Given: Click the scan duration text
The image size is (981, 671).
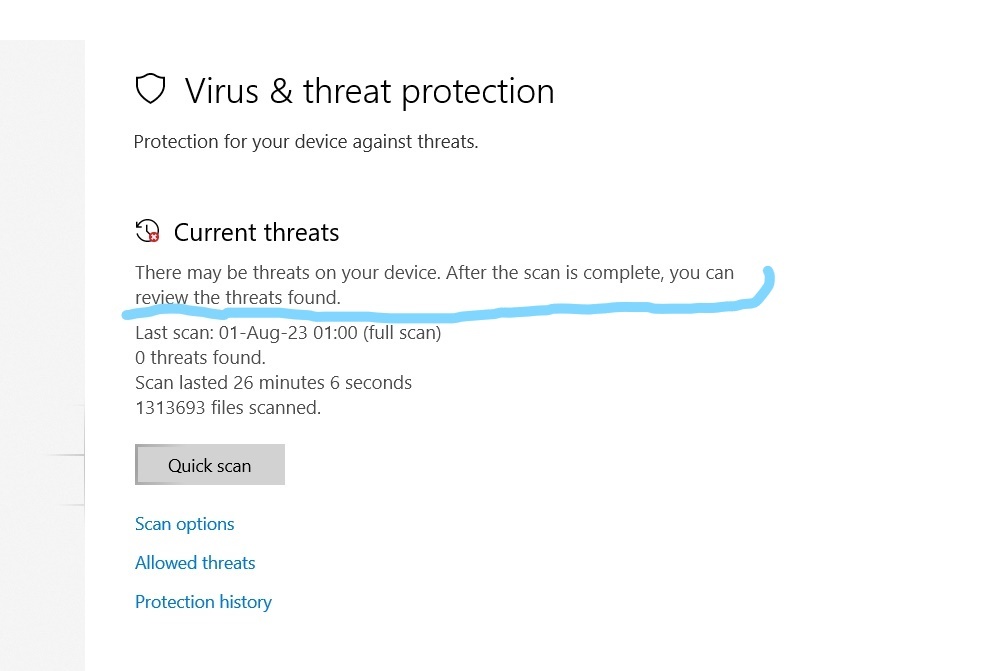Looking at the screenshot, I should 273,382.
